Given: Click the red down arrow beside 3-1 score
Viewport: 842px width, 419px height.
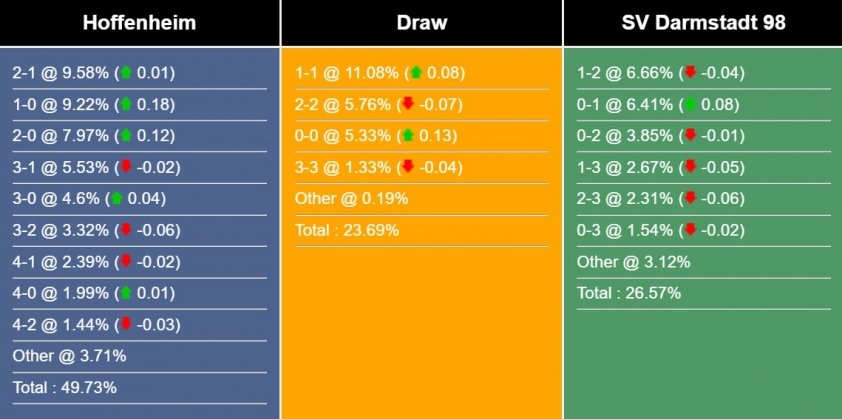Looking at the screenshot, I should [x=125, y=167].
